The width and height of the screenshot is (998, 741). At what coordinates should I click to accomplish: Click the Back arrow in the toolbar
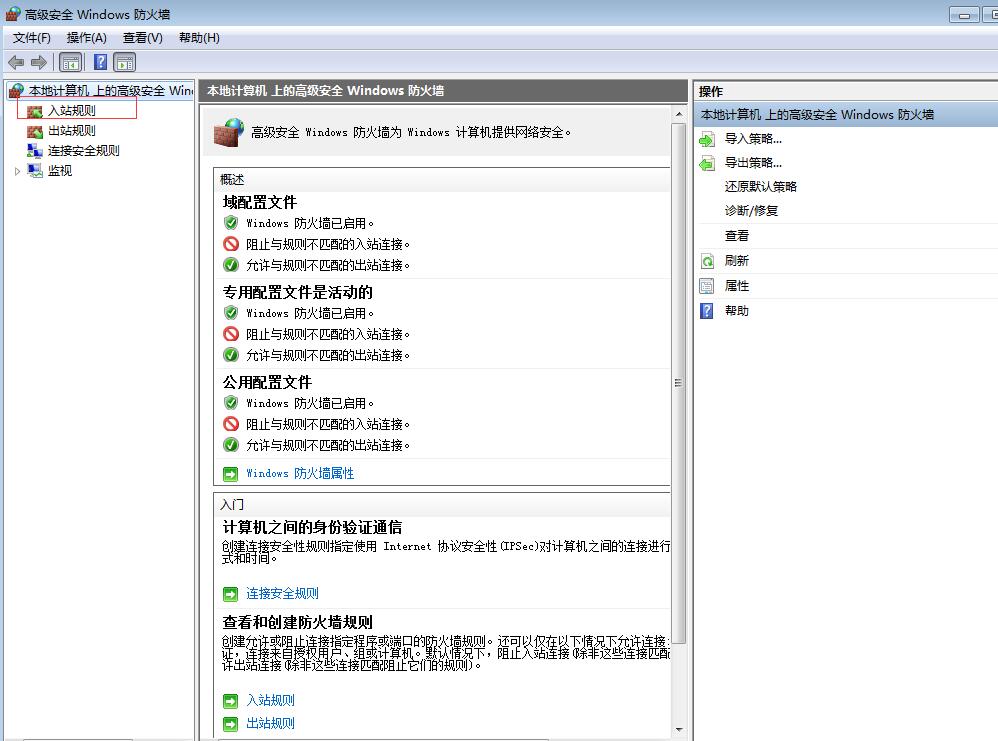click(16, 62)
